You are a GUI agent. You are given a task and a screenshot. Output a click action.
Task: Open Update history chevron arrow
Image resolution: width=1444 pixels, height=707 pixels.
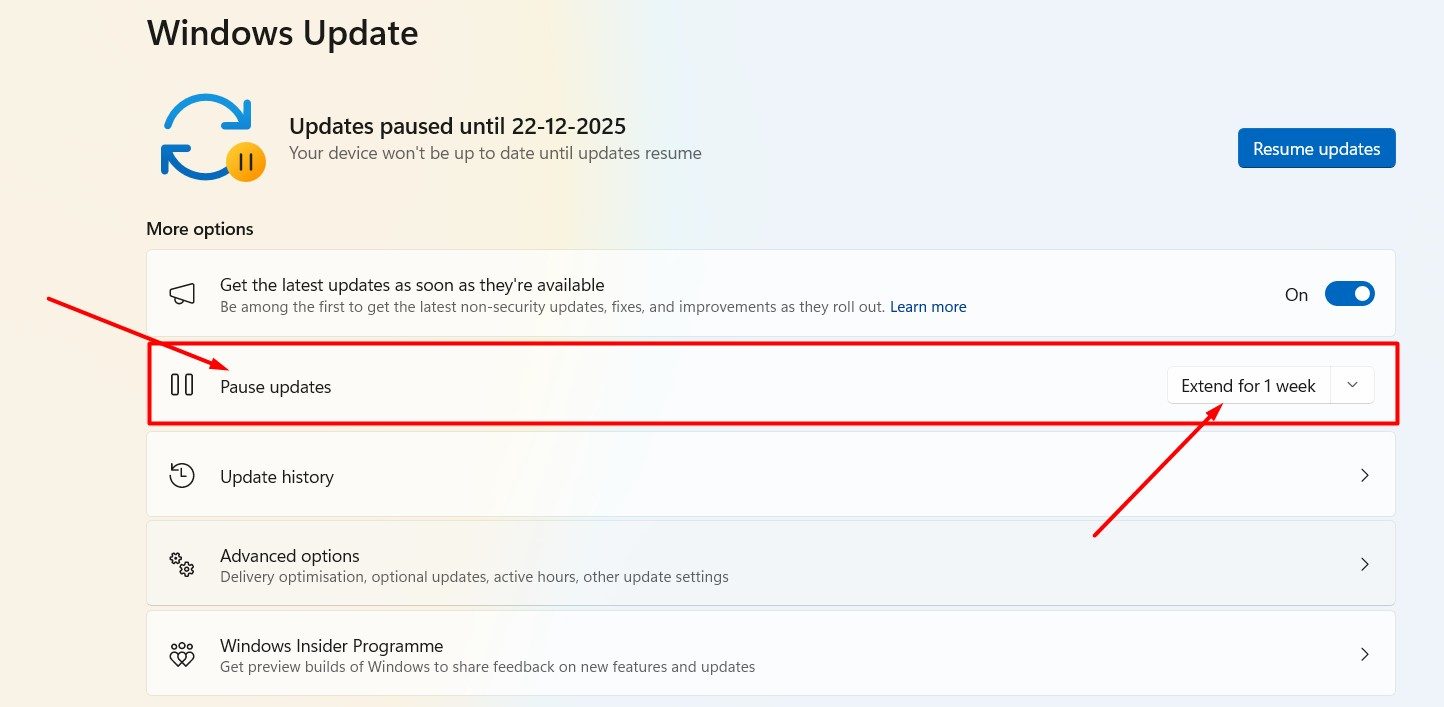pos(1364,476)
